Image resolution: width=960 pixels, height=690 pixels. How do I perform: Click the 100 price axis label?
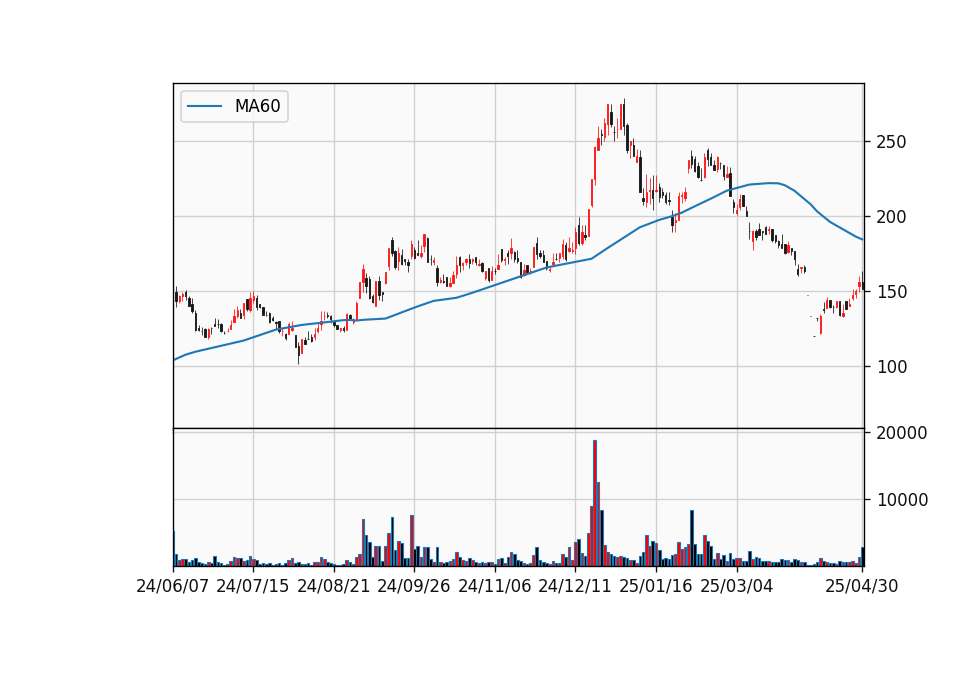click(x=891, y=367)
